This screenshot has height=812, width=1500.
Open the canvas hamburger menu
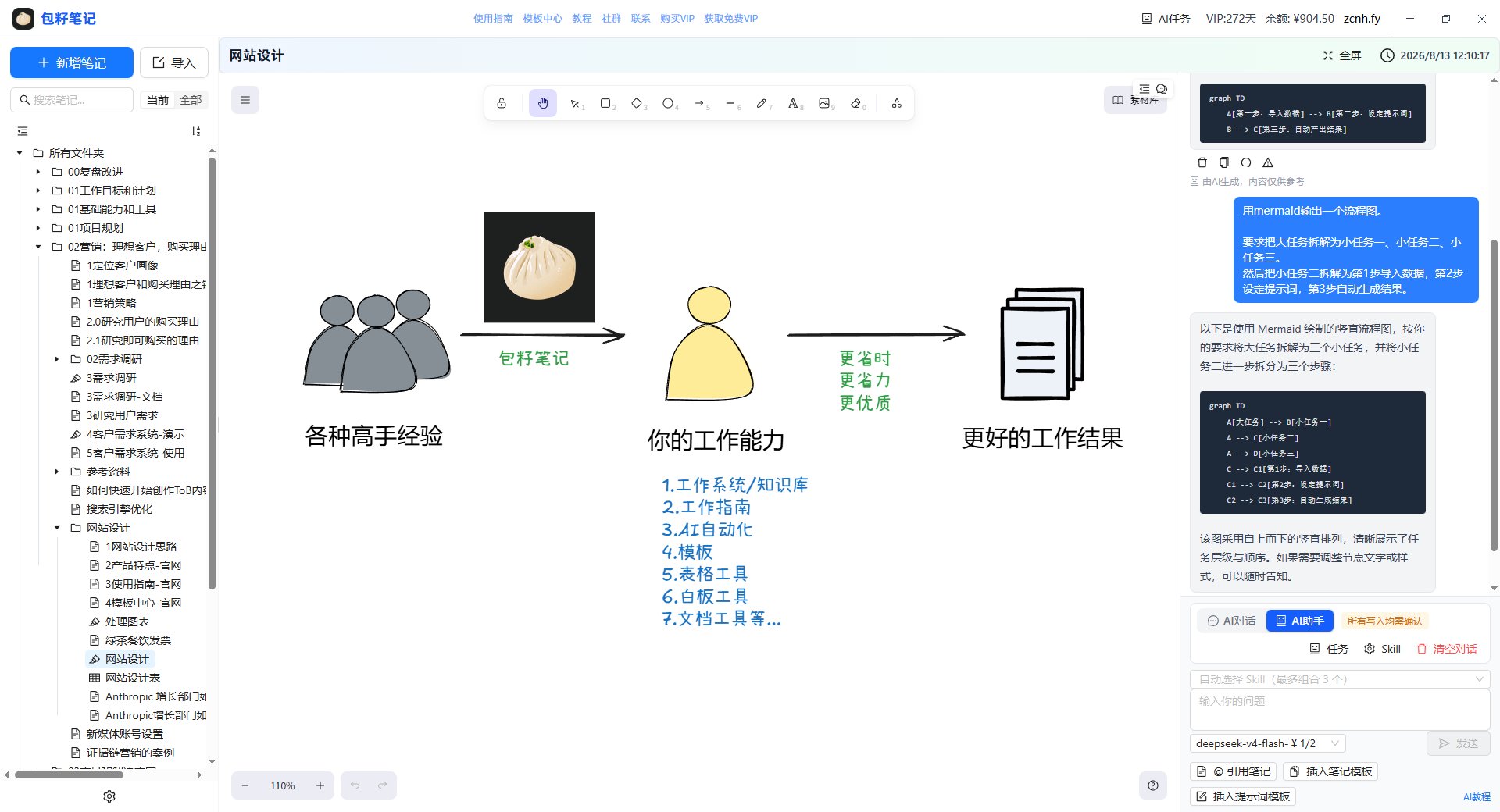click(x=245, y=100)
